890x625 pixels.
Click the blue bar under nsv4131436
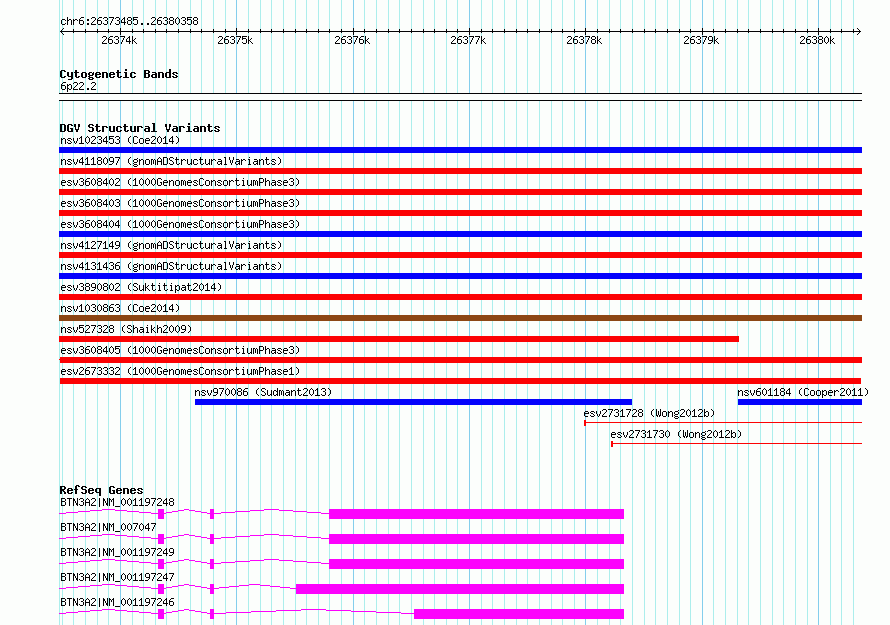pos(460,276)
